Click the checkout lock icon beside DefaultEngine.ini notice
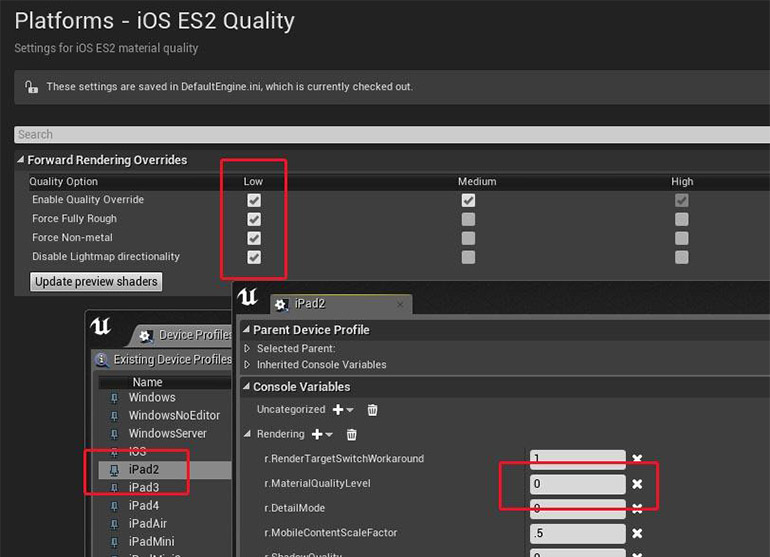Image resolution: width=770 pixels, height=557 pixels. point(31,87)
